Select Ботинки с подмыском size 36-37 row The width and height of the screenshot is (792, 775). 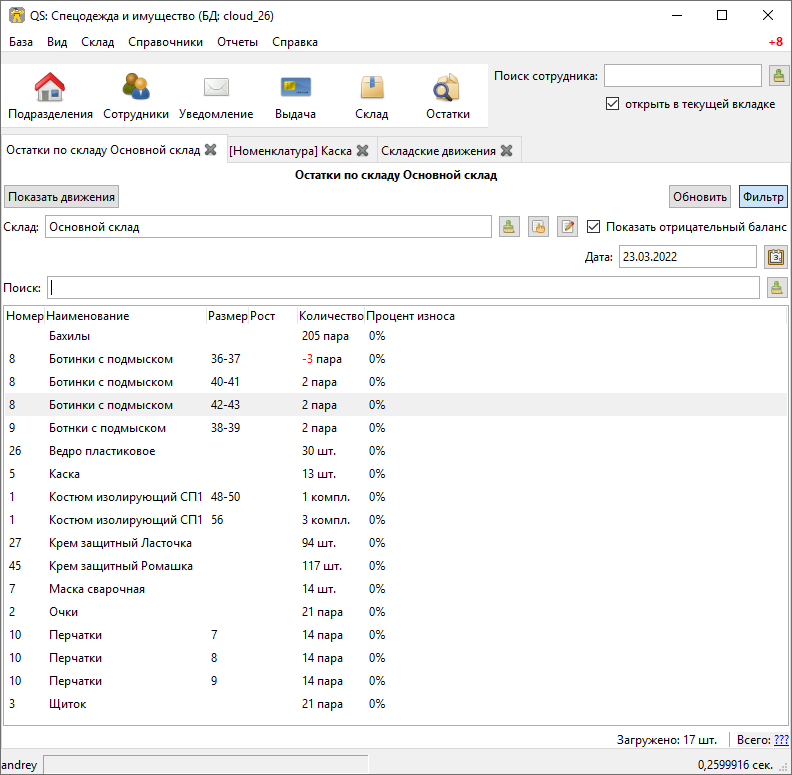click(395, 359)
